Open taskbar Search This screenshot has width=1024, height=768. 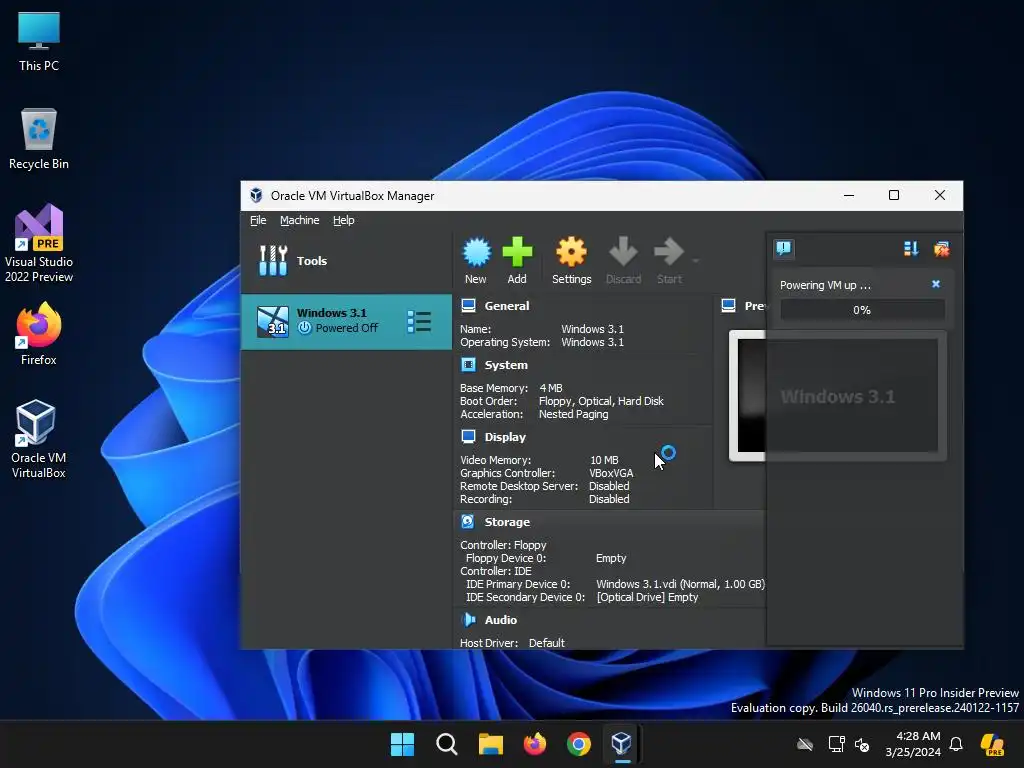(x=447, y=744)
